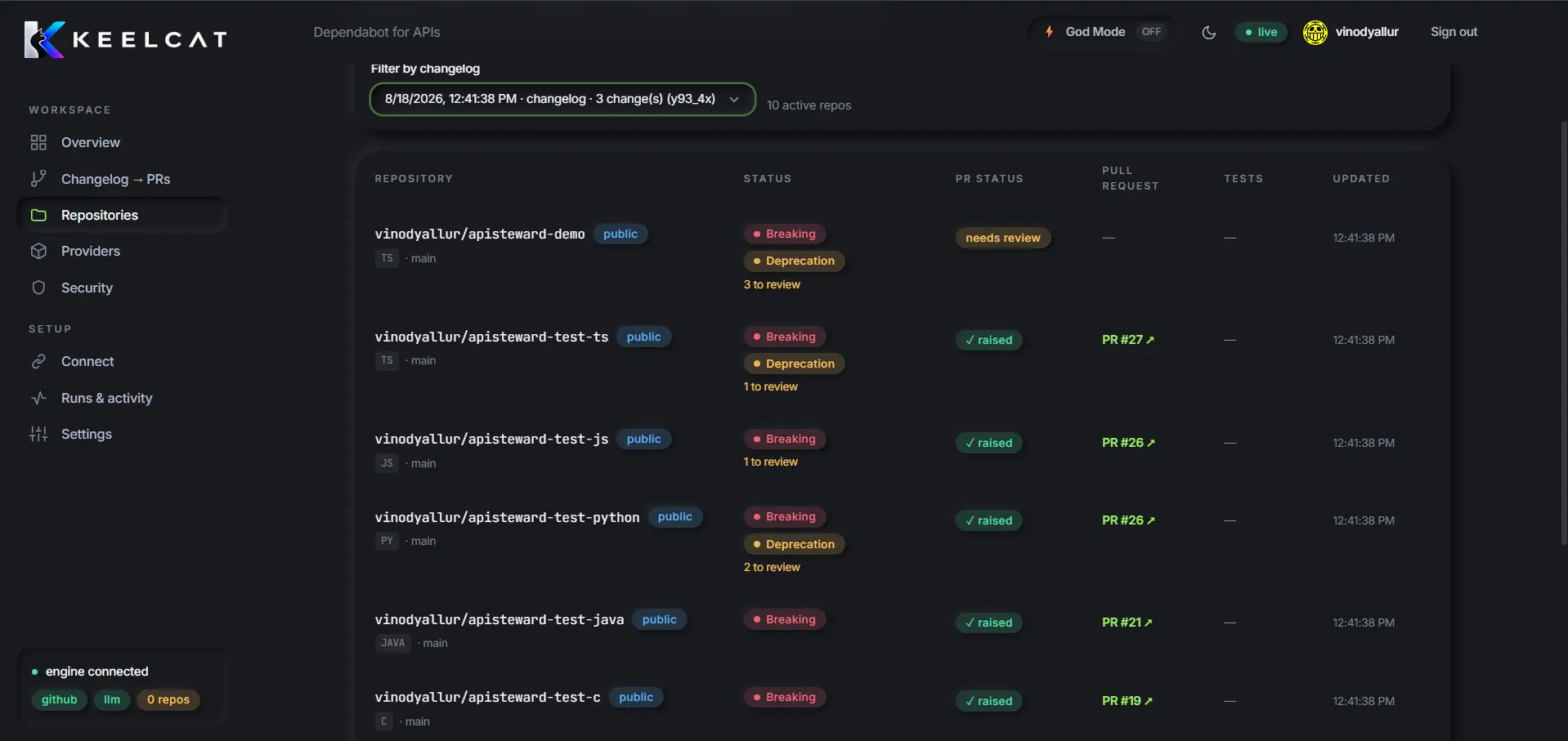Click the Runs & activity pulse icon

(38, 398)
